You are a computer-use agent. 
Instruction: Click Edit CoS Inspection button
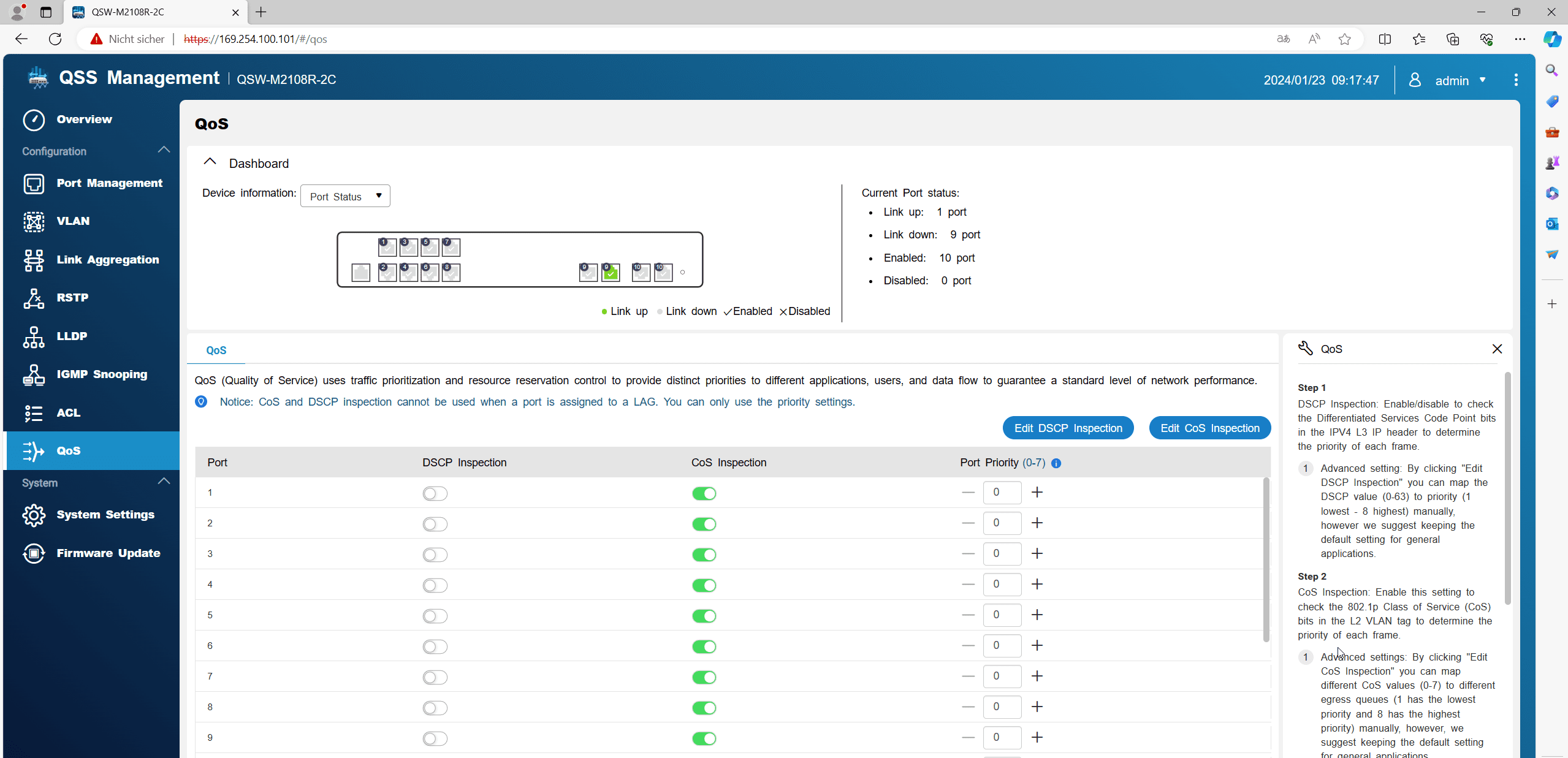(1209, 428)
